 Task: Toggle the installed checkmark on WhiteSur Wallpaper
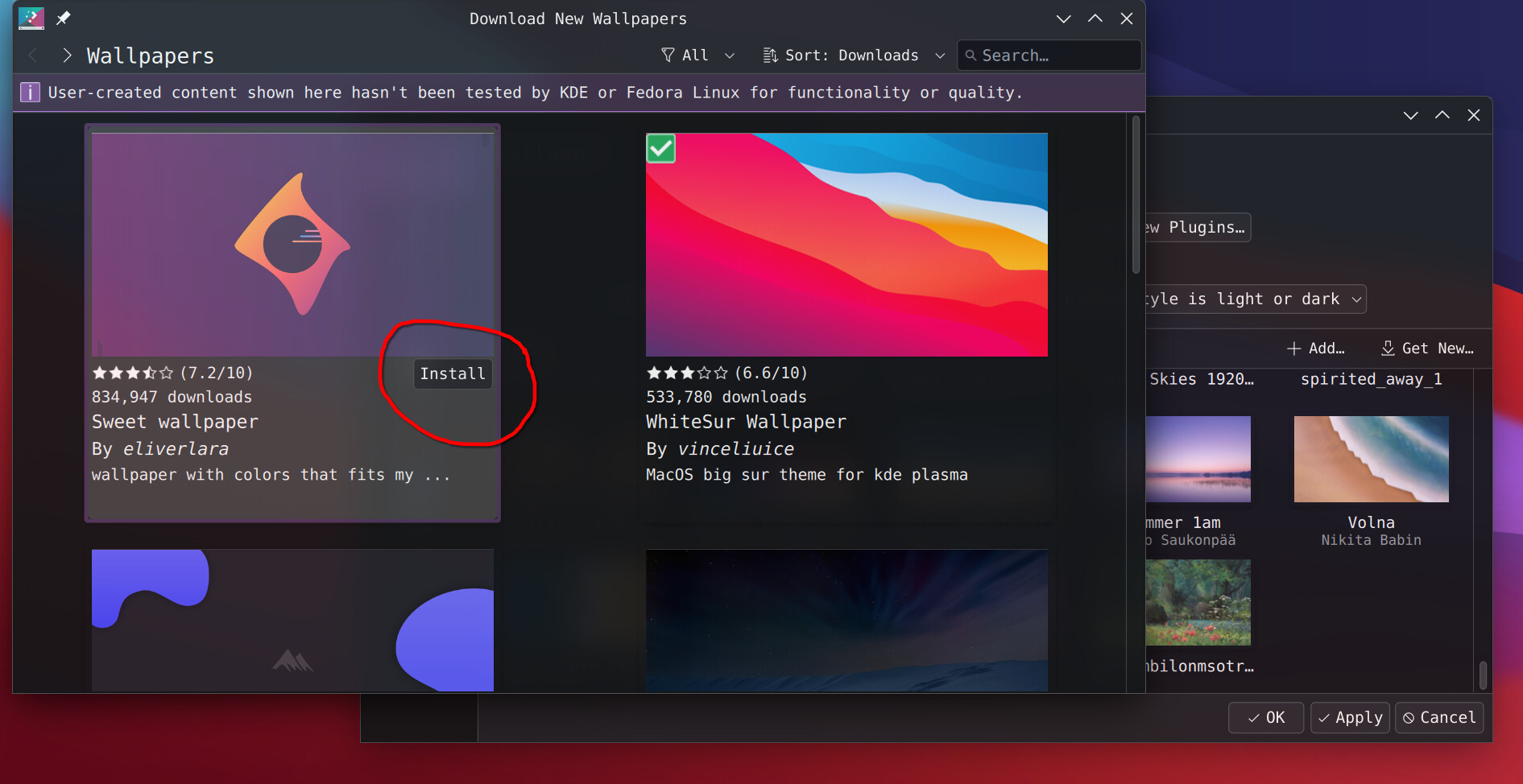tap(660, 149)
